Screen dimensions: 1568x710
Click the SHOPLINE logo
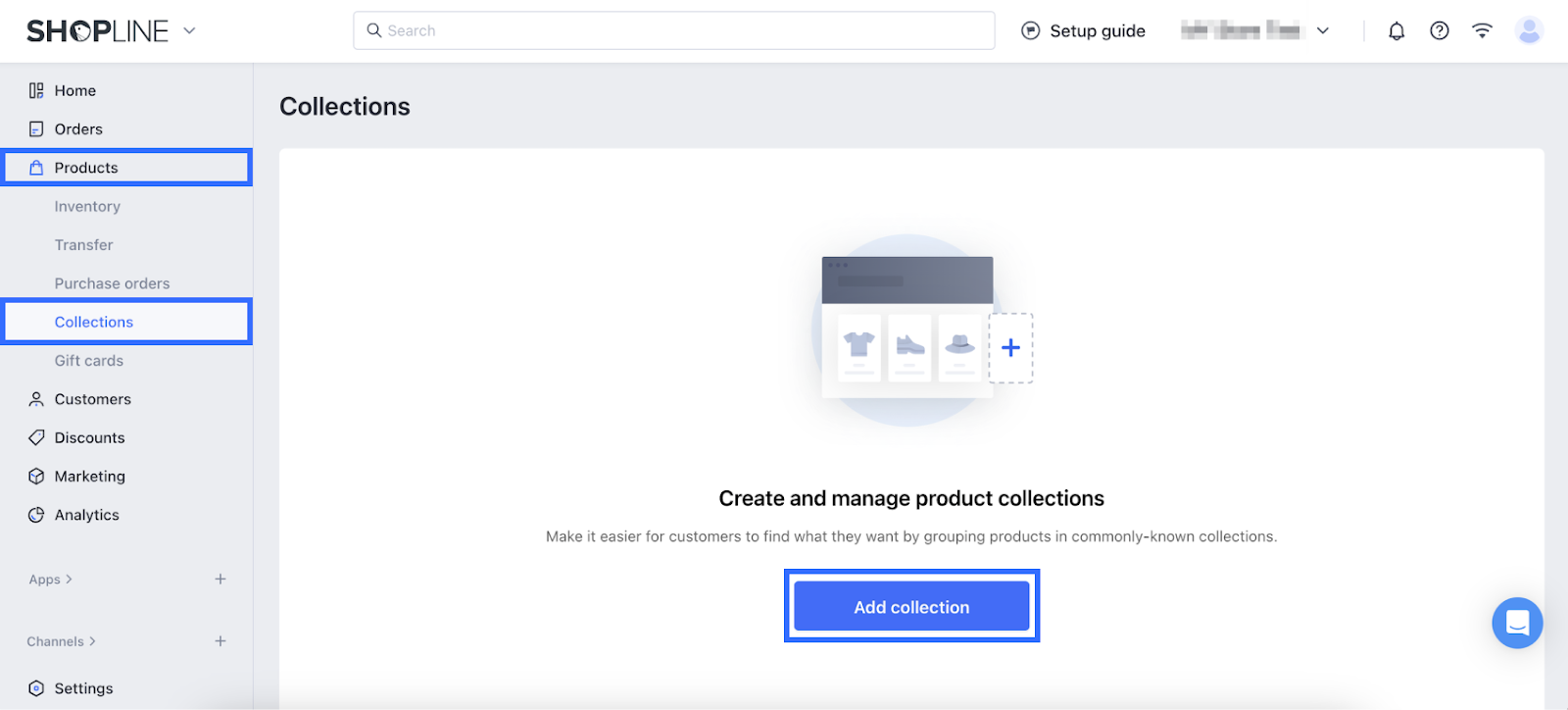click(97, 31)
